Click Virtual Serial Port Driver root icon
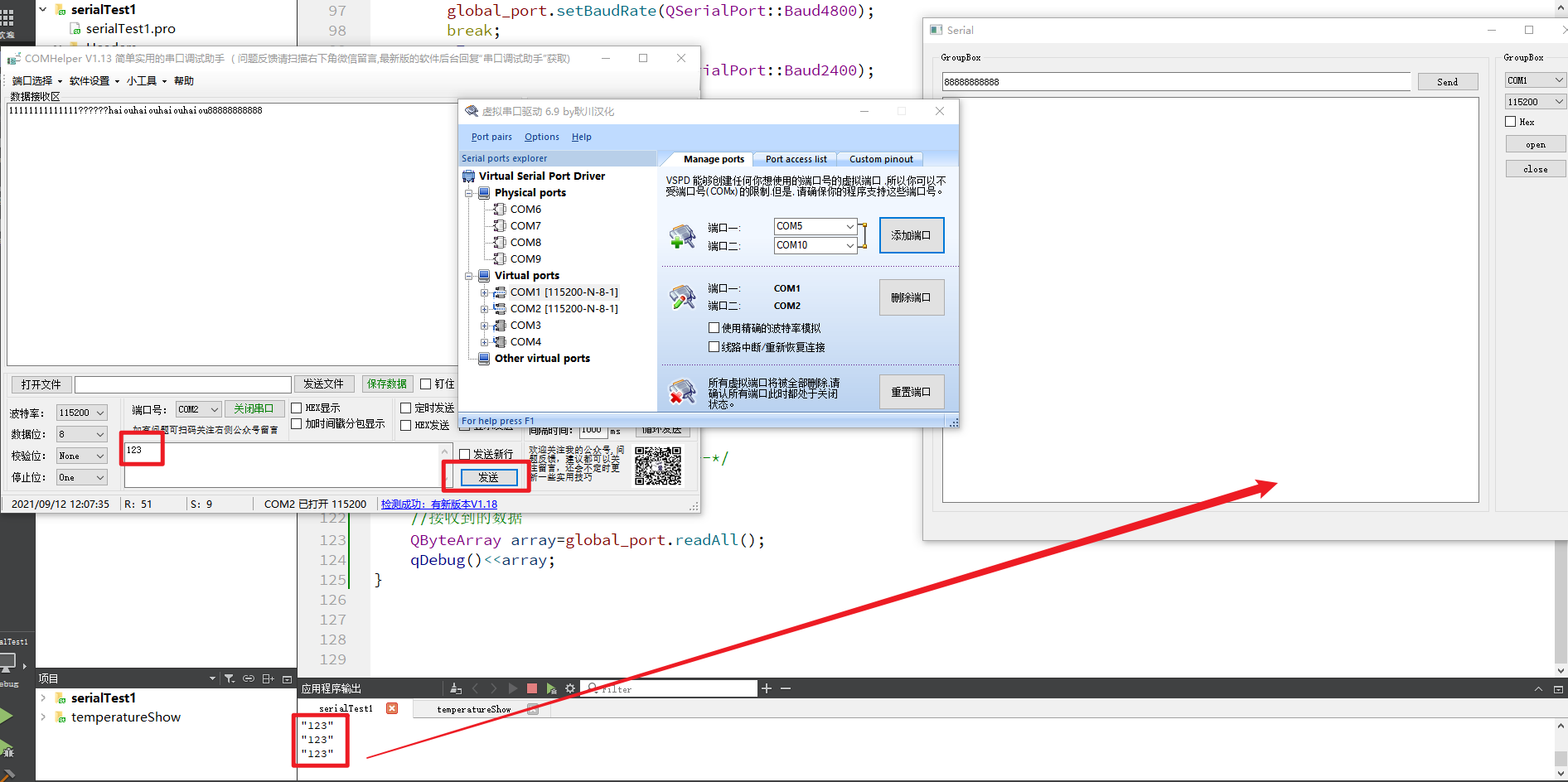Viewport: 1568px width, 782px height. (469, 176)
